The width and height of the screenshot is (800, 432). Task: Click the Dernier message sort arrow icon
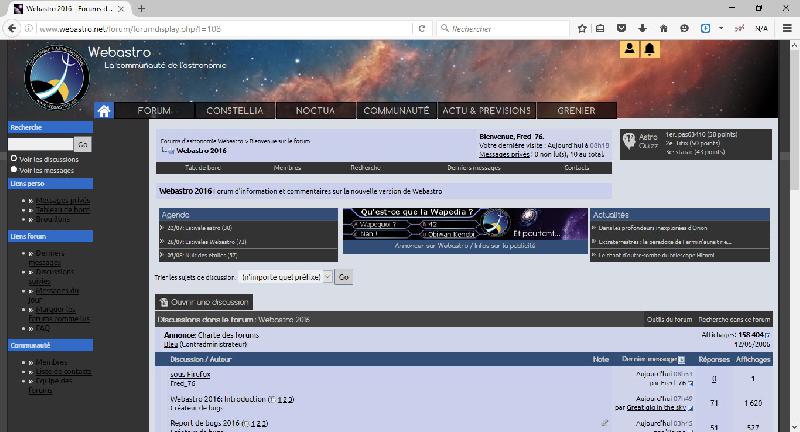coord(681,360)
